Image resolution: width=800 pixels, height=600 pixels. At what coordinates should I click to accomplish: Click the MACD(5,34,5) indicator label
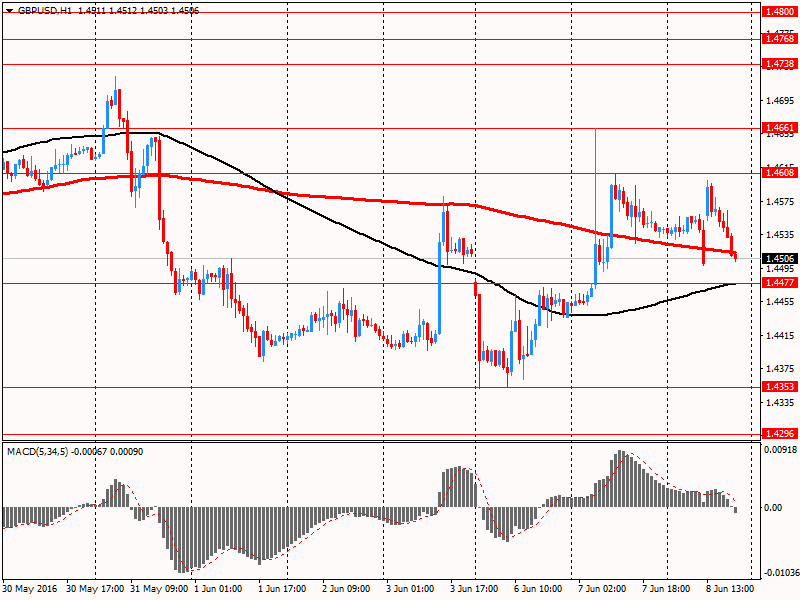coord(37,452)
